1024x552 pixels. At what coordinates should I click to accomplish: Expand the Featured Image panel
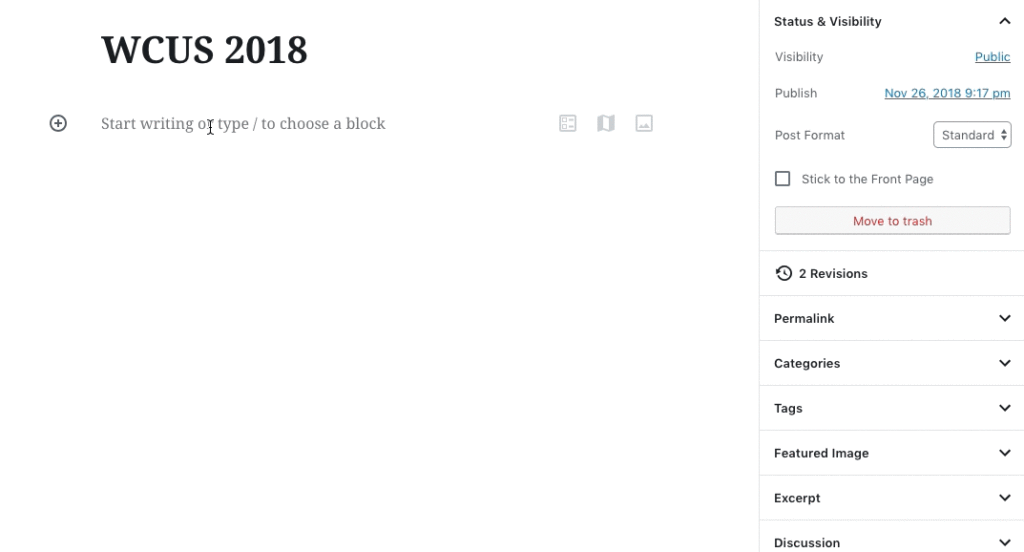892,453
